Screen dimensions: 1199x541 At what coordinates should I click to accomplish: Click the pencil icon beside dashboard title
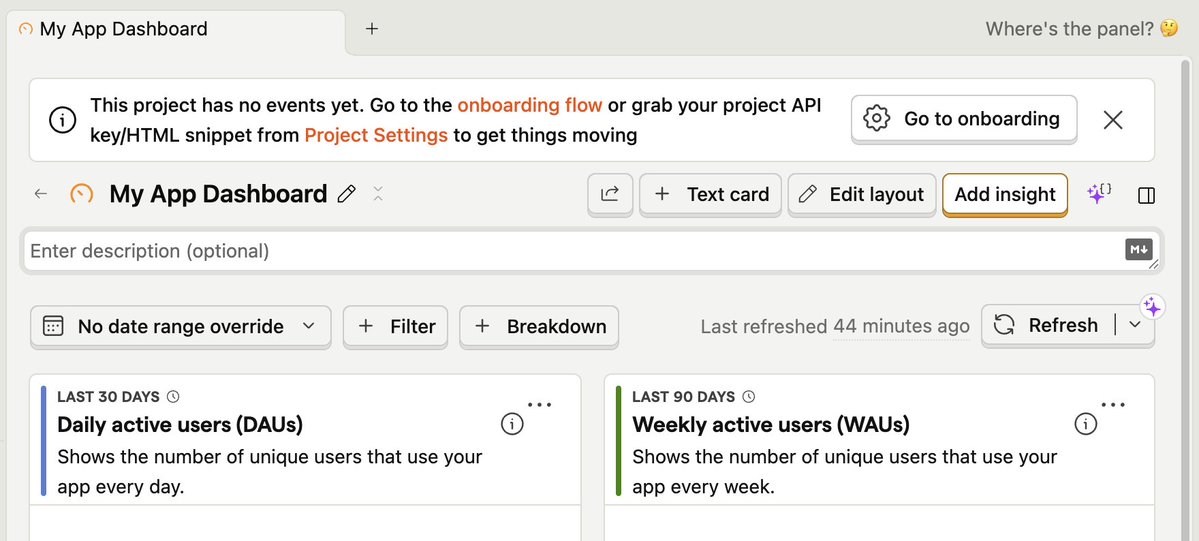[x=347, y=194]
